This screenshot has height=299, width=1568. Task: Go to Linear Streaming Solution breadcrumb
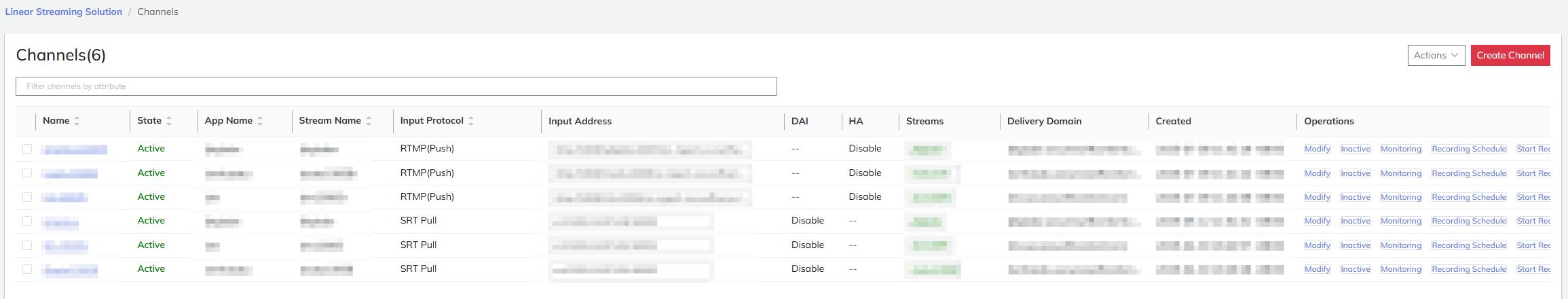[x=64, y=12]
